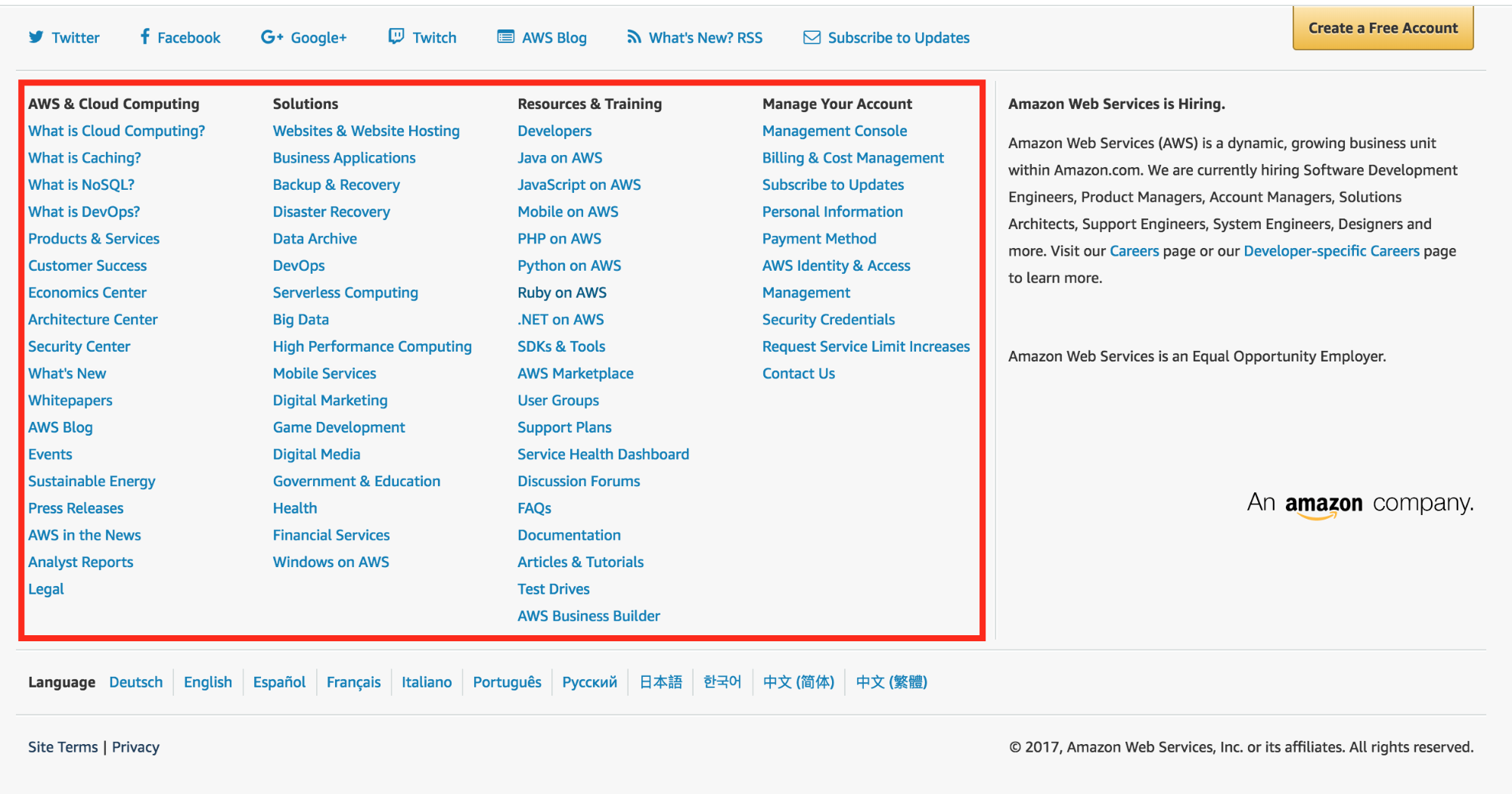The width and height of the screenshot is (1512, 794).
Task: Open Python on AWS link
Action: pyautogui.click(x=570, y=265)
